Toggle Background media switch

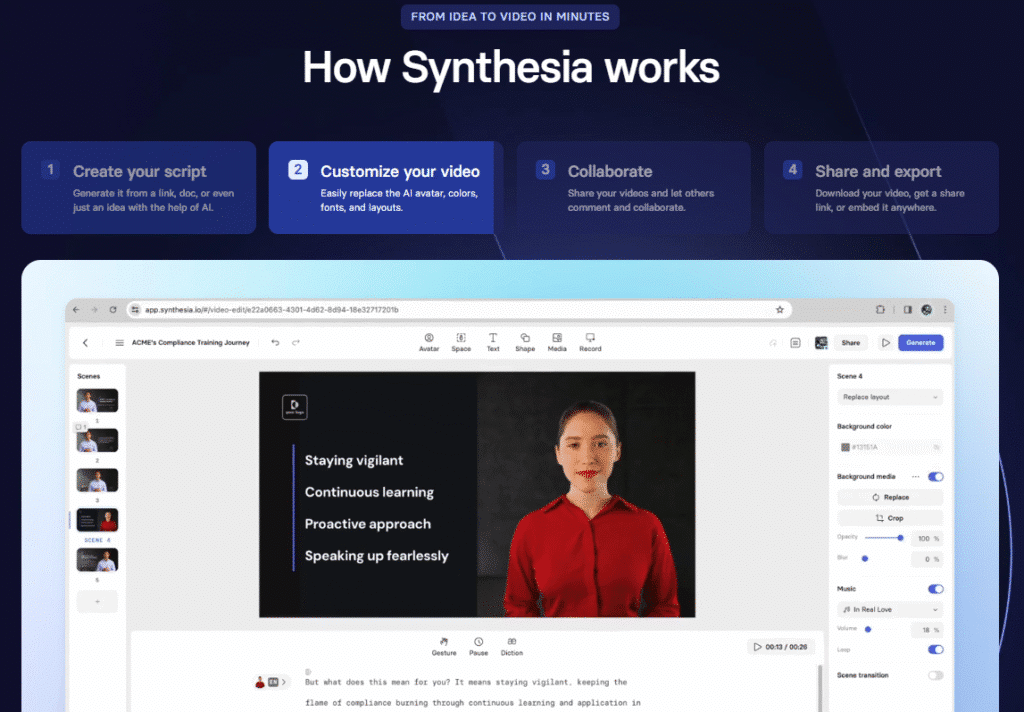(936, 477)
